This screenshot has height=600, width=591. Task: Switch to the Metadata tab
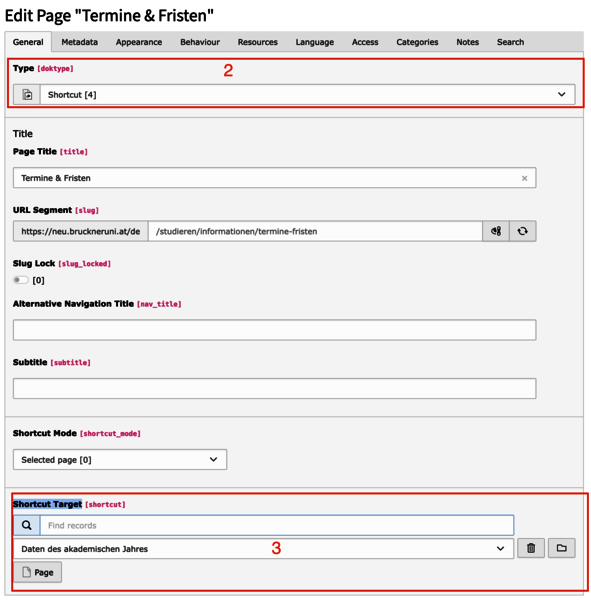pos(80,42)
